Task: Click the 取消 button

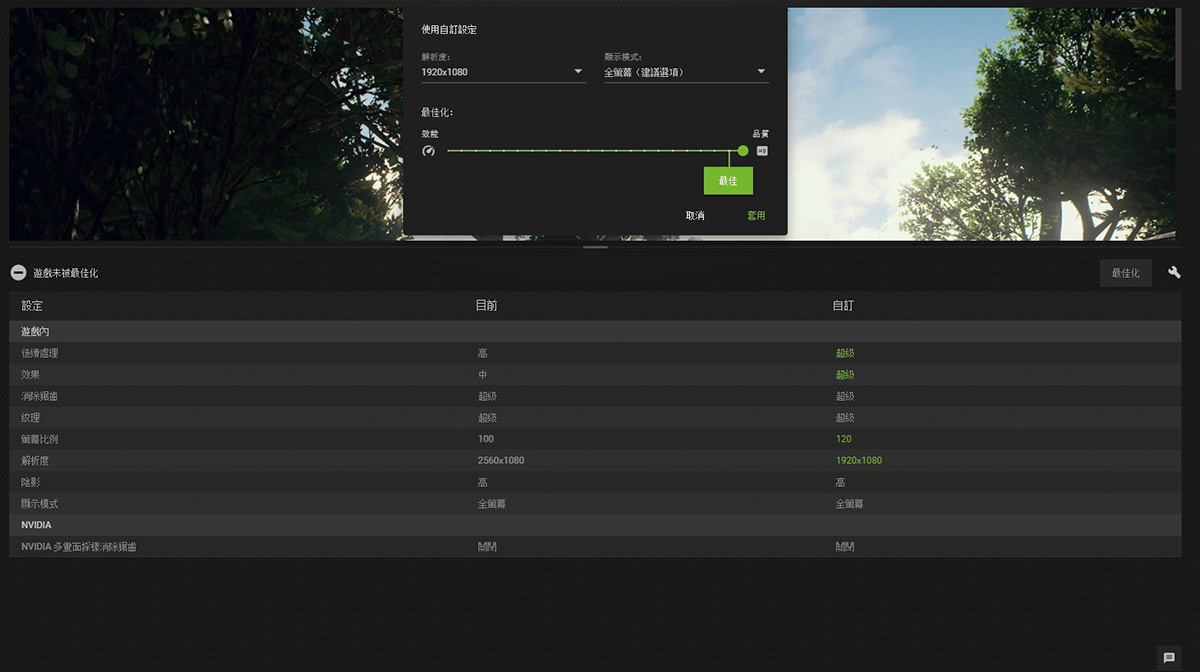Action: pyautogui.click(x=695, y=216)
